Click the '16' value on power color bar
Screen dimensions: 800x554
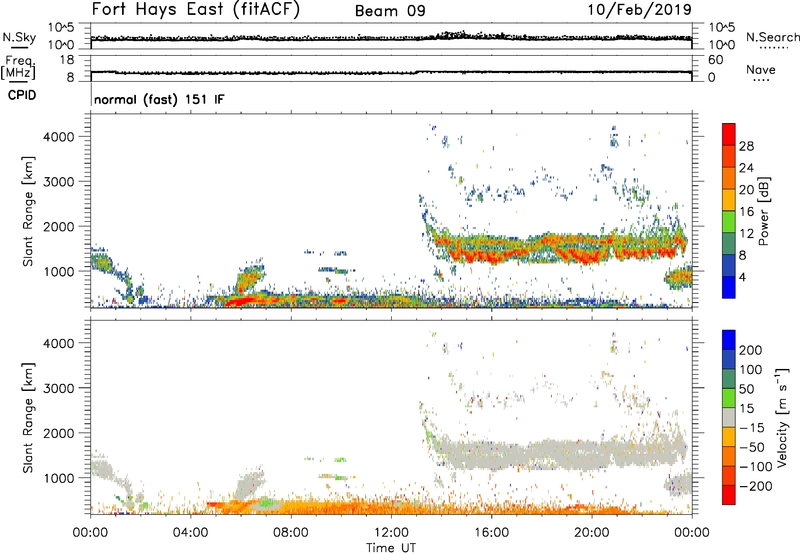[x=746, y=212]
